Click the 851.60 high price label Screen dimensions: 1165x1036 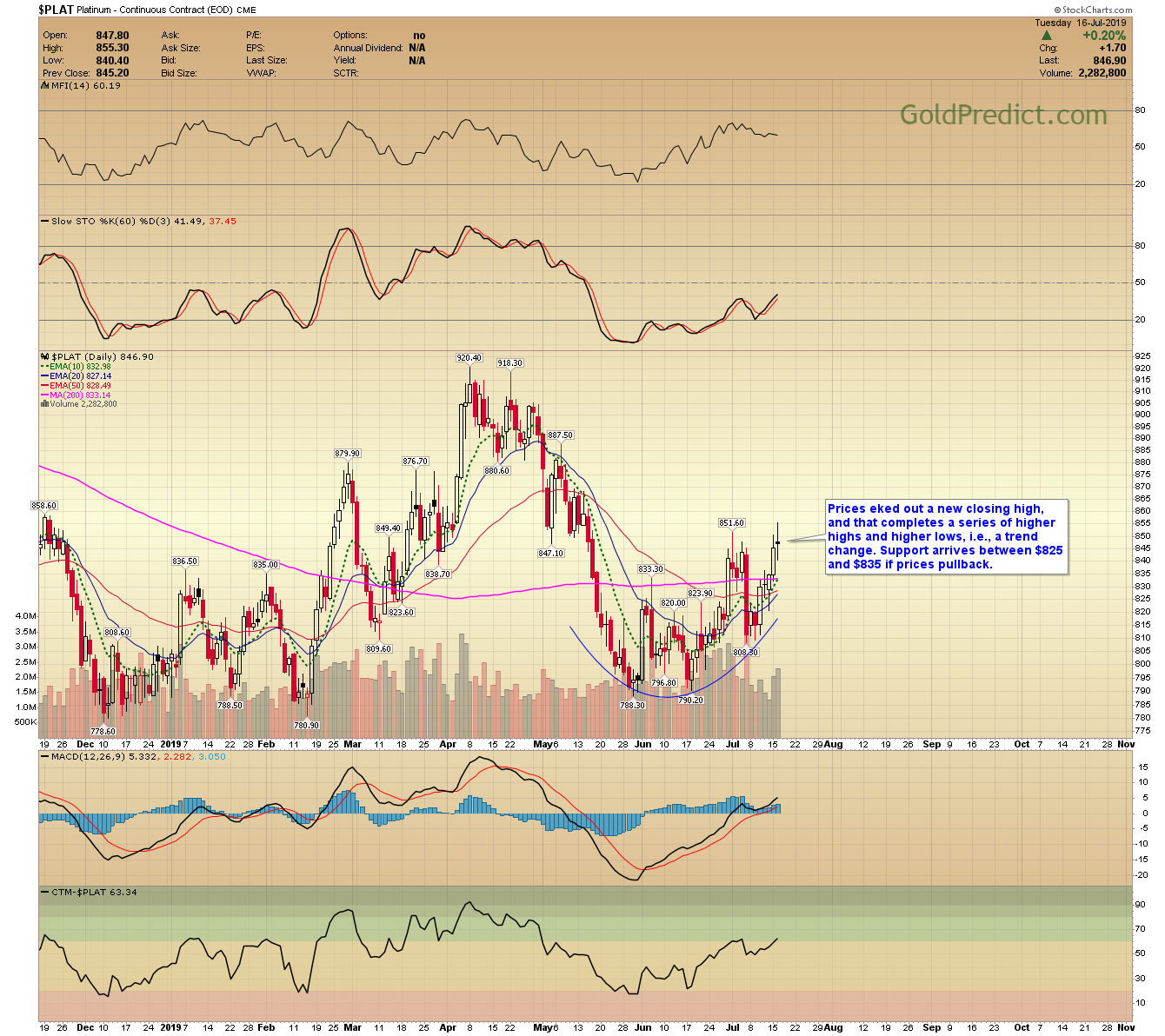tap(731, 523)
